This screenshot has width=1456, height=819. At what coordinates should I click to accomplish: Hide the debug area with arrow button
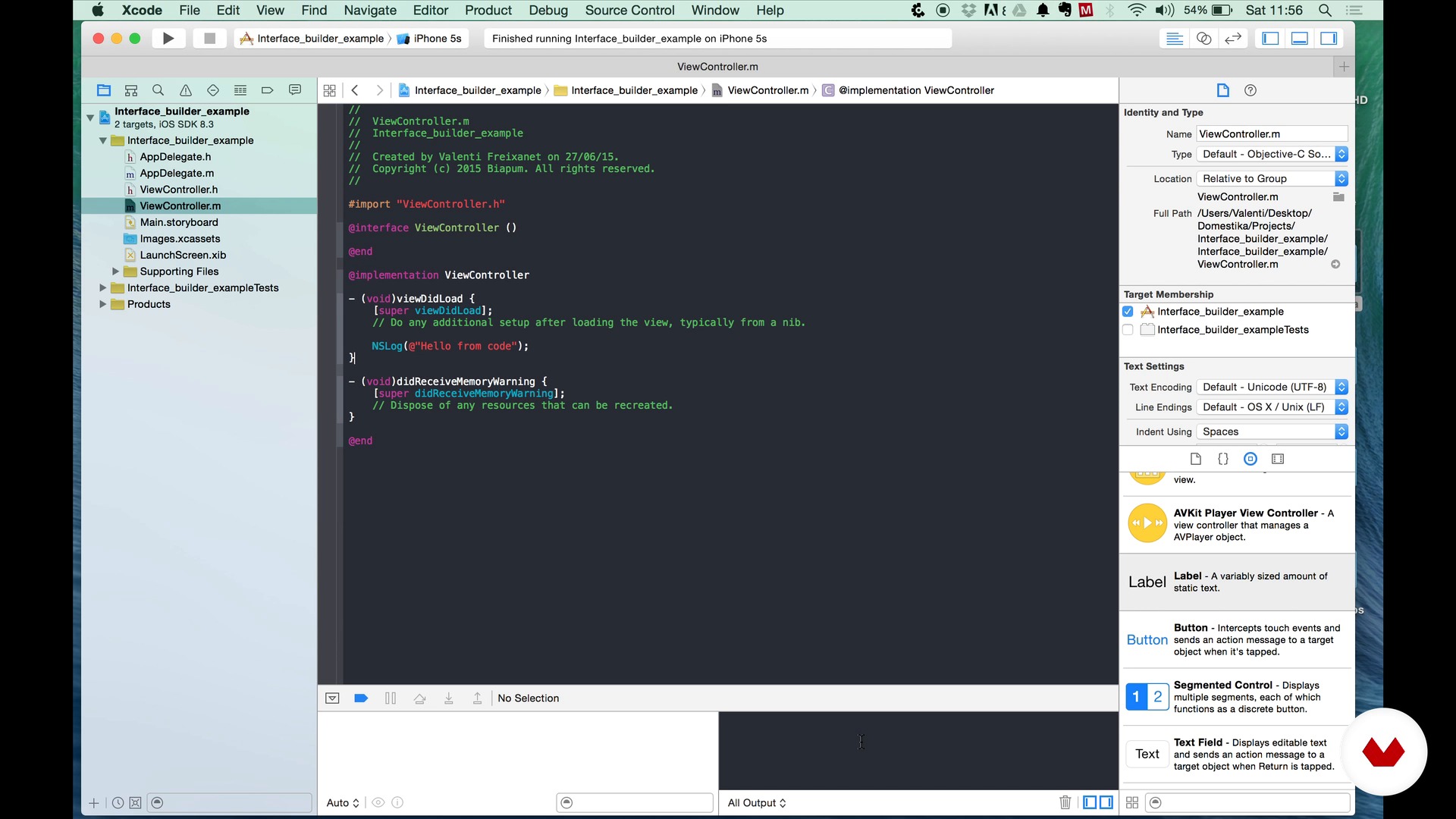pyautogui.click(x=332, y=698)
